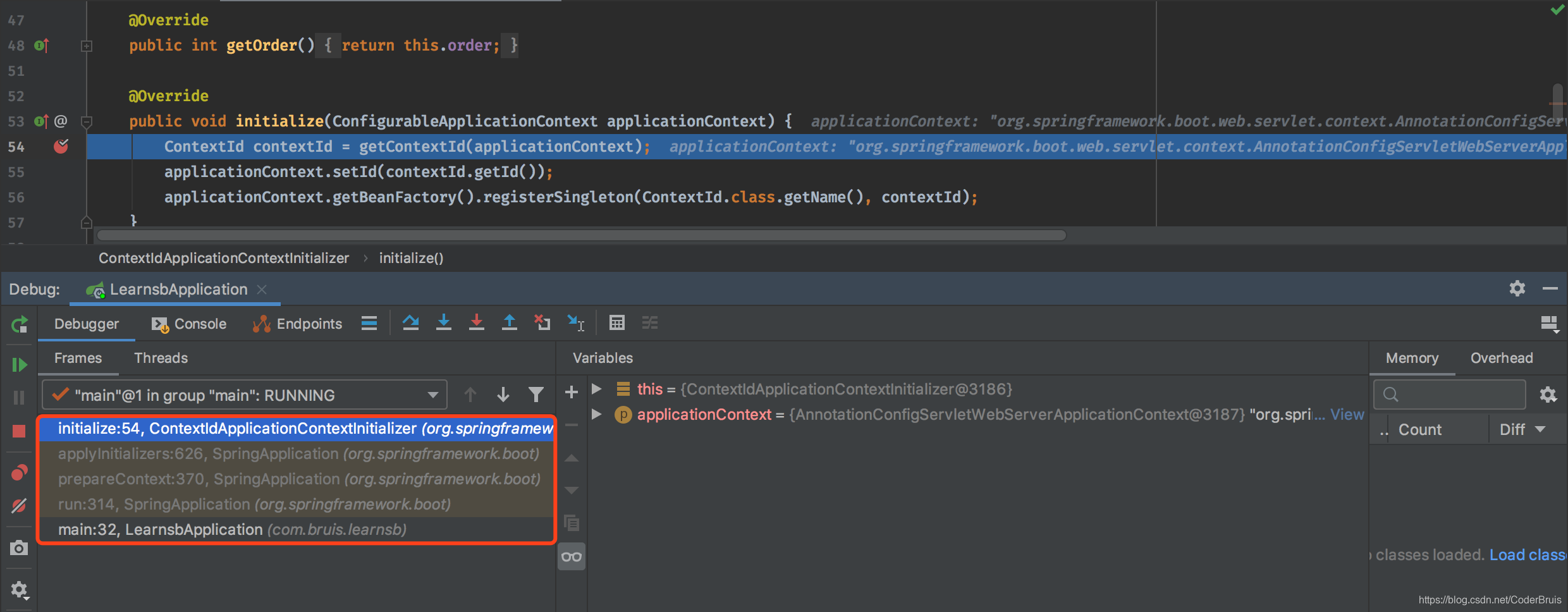Toggle the breakpoint on line 54
1568x612 pixels.
[x=61, y=147]
